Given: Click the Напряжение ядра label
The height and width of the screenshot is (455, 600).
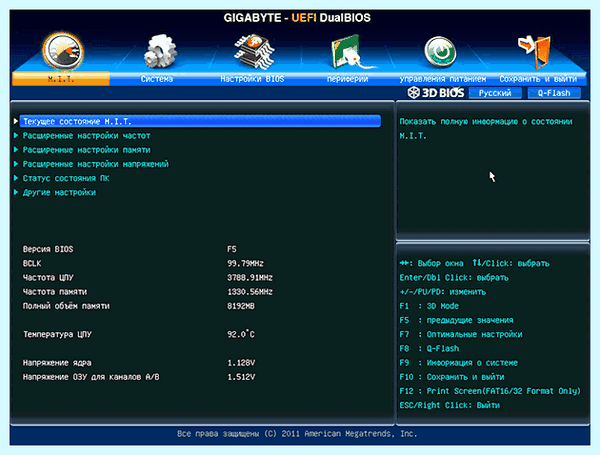Looking at the screenshot, I should 57,362.
